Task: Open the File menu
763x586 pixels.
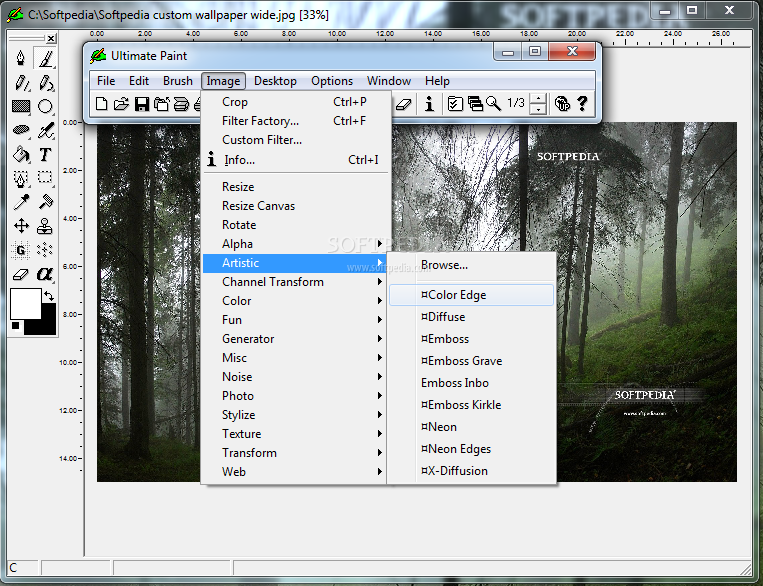Action: click(x=106, y=81)
